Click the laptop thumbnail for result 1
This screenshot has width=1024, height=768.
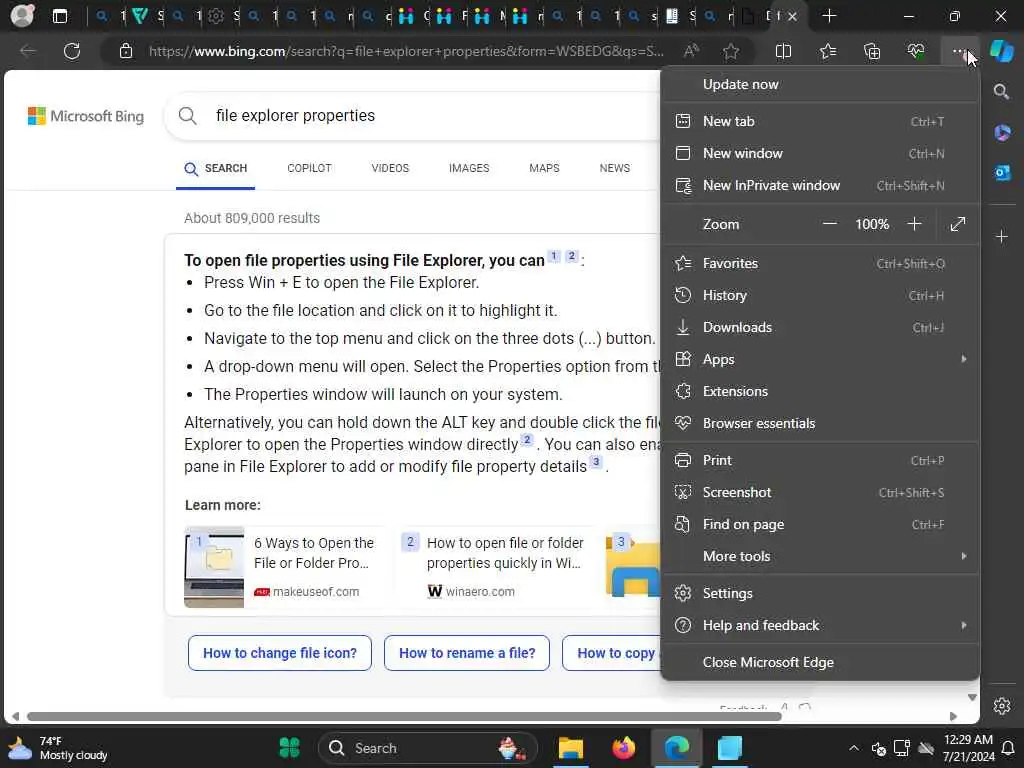(214, 567)
